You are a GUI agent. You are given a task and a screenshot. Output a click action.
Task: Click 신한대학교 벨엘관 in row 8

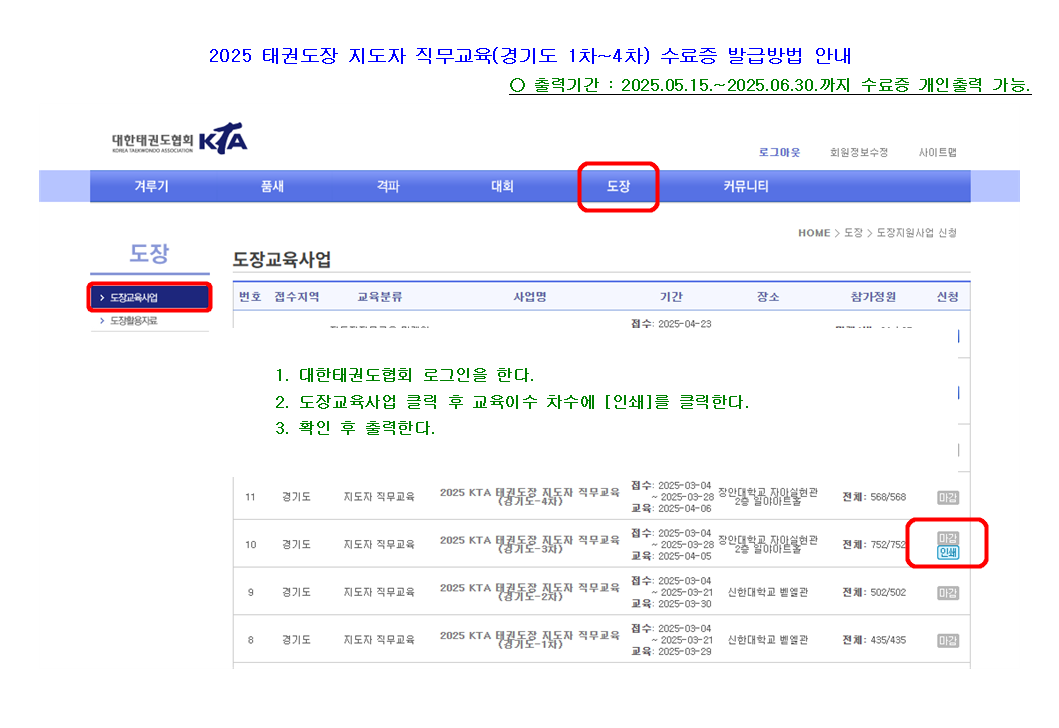pos(768,640)
